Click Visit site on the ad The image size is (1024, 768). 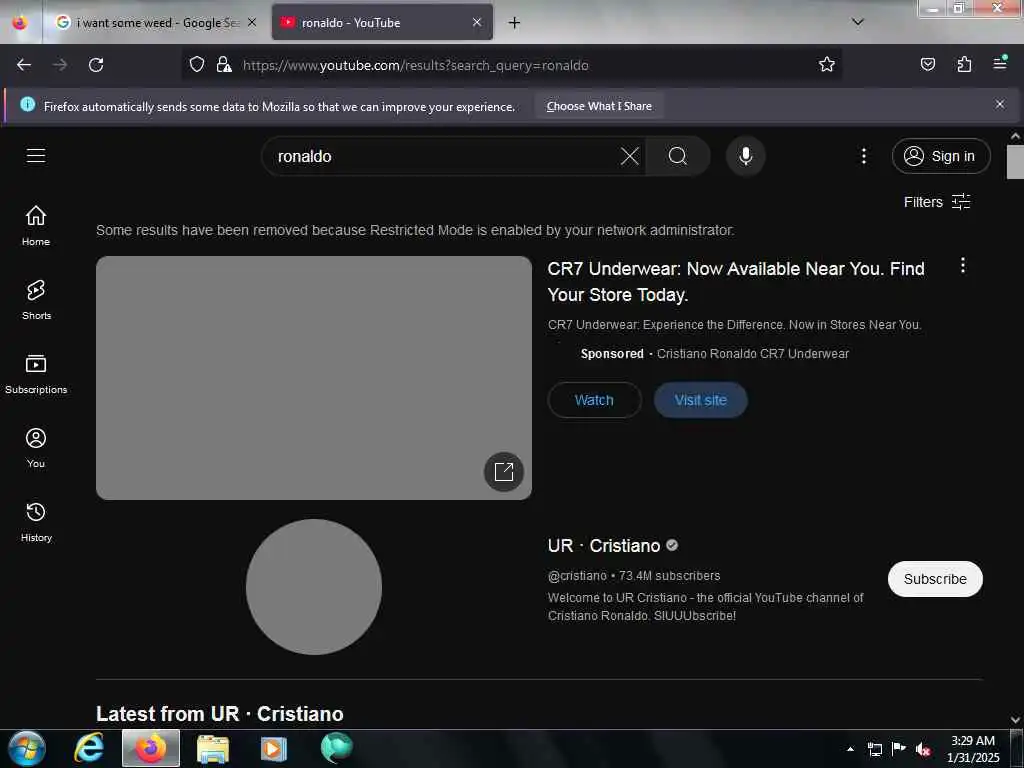pyautogui.click(x=700, y=400)
